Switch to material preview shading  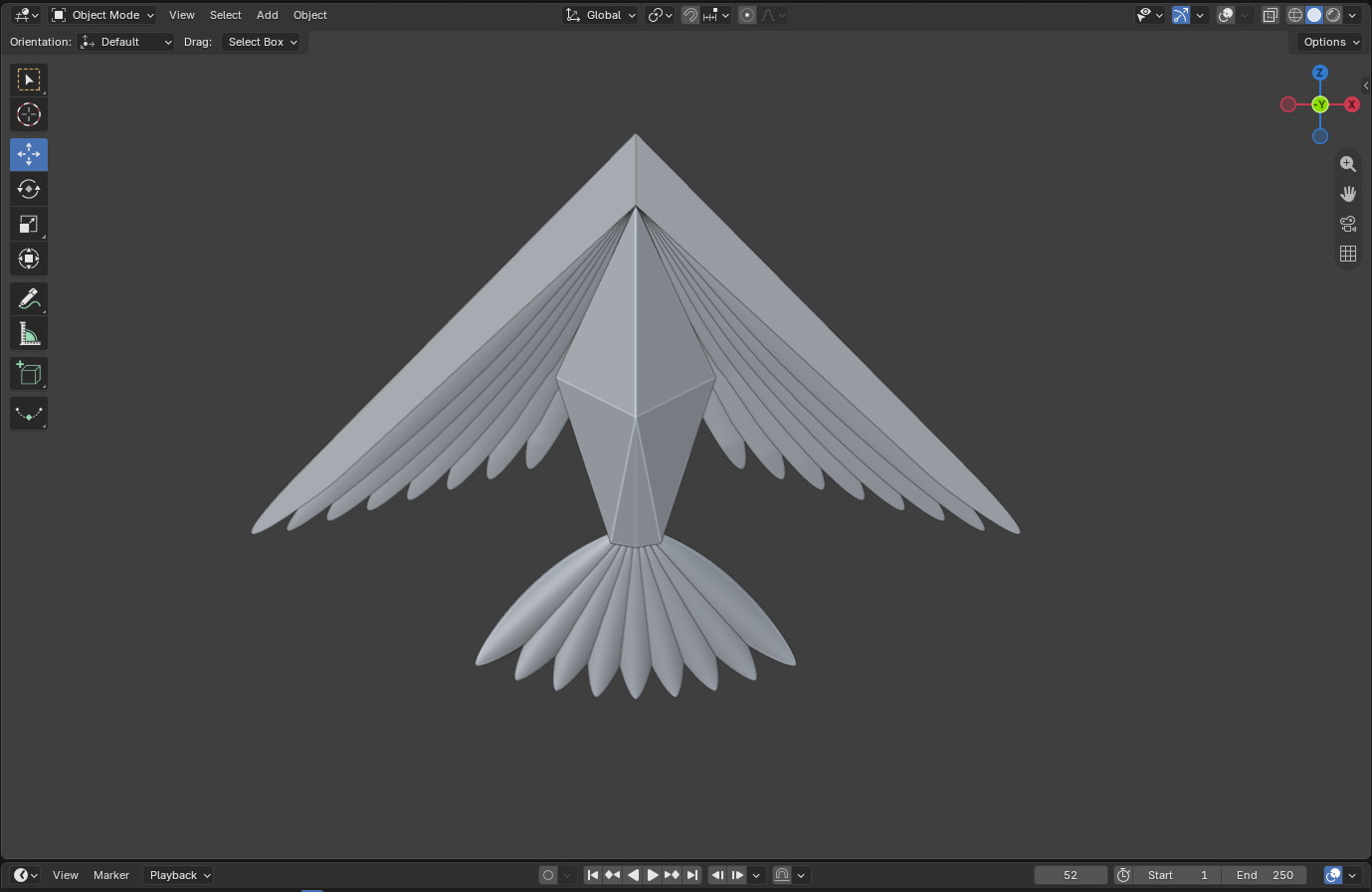click(x=1333, y=15)
